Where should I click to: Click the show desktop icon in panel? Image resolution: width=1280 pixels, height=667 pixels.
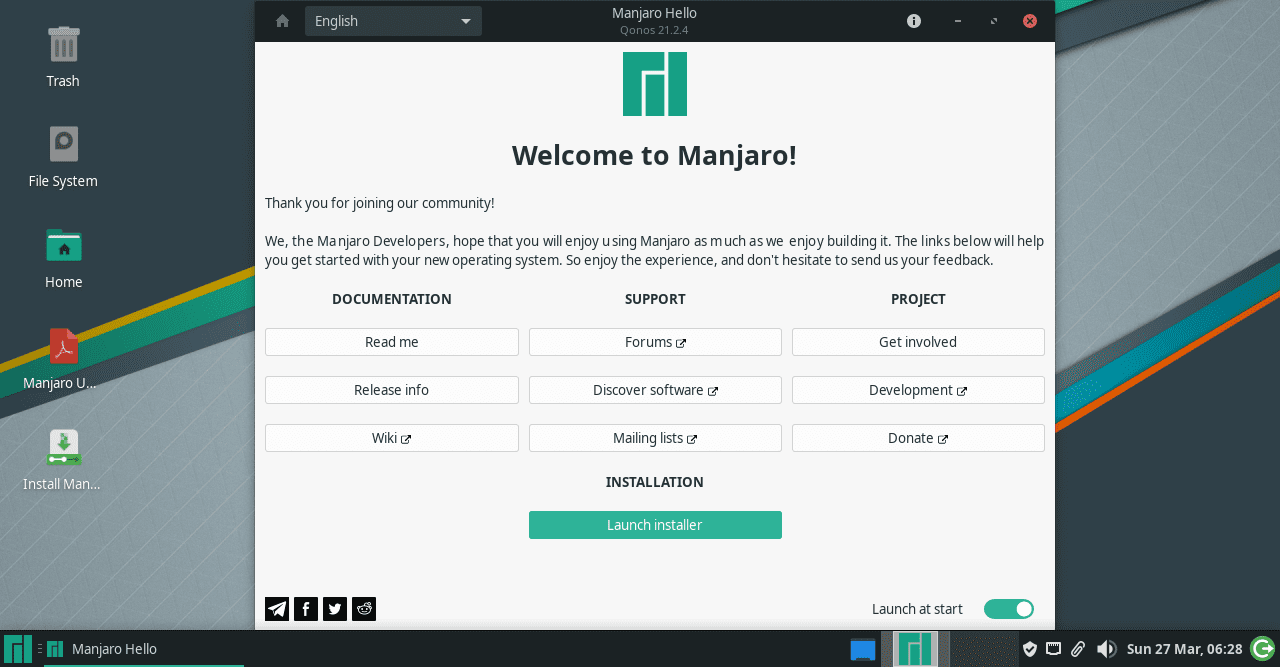coord(863,650)
